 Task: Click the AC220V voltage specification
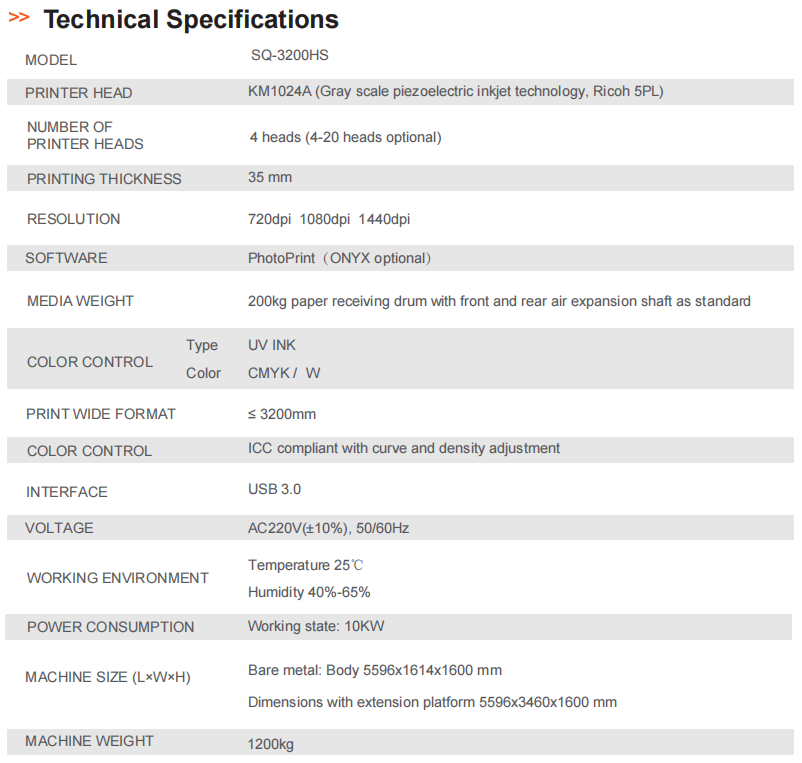pos(329,528)
